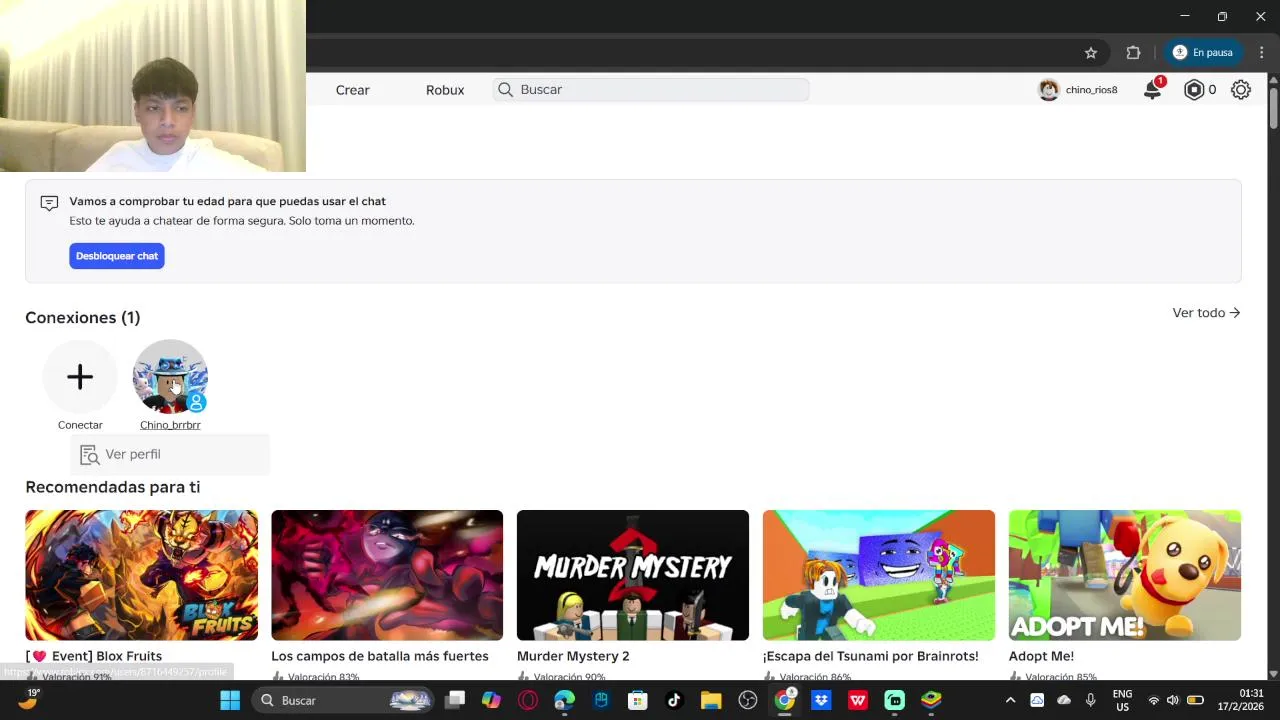Image resolution: width=1280 pixels, height=720 pixels.
Task: Click the Conectar plus icon
Action: [x=80, y=377]
